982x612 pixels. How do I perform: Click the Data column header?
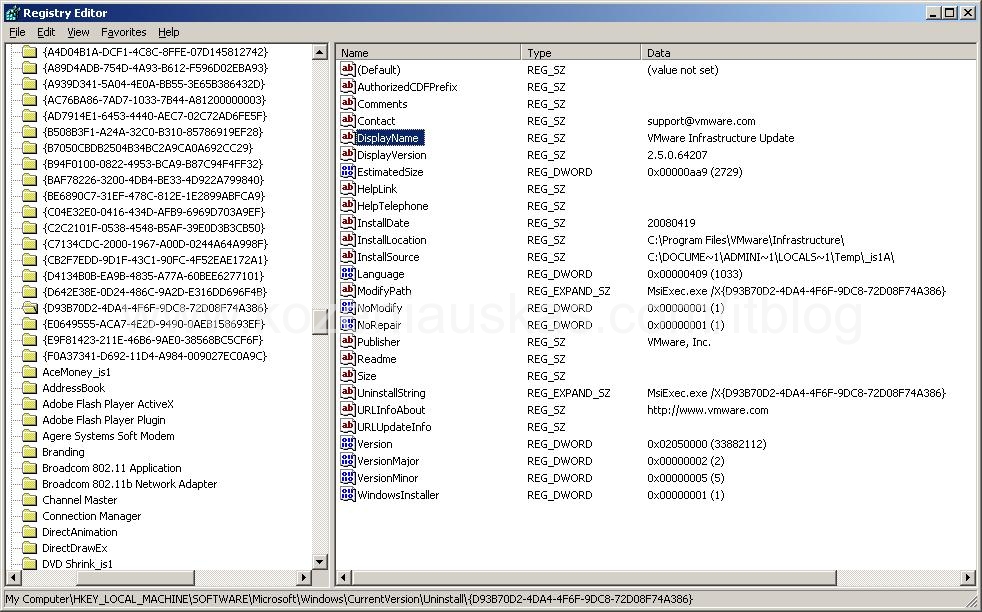808,53
